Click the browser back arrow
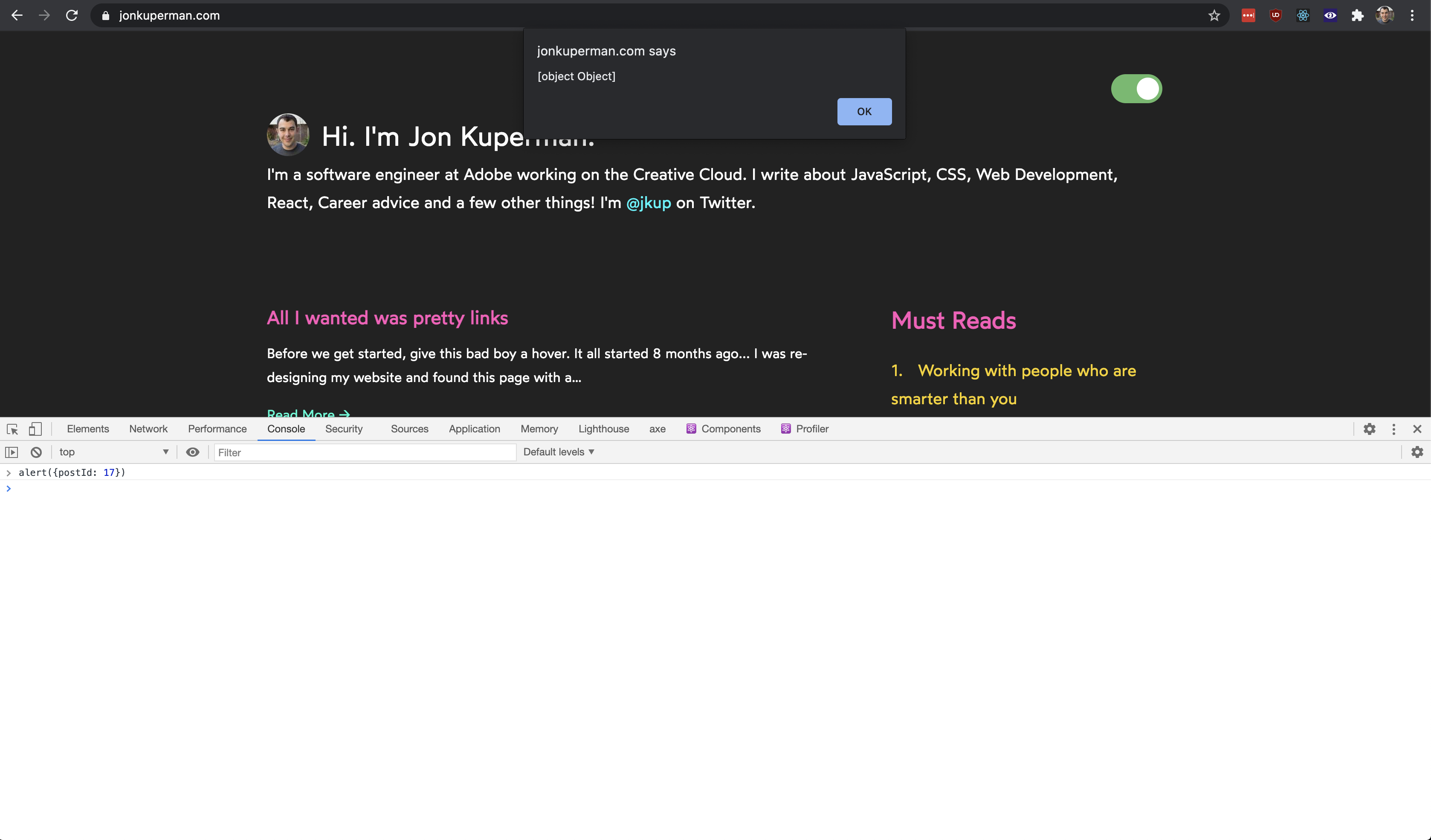The image size is (1431, 840). click(x=17, y=15)
